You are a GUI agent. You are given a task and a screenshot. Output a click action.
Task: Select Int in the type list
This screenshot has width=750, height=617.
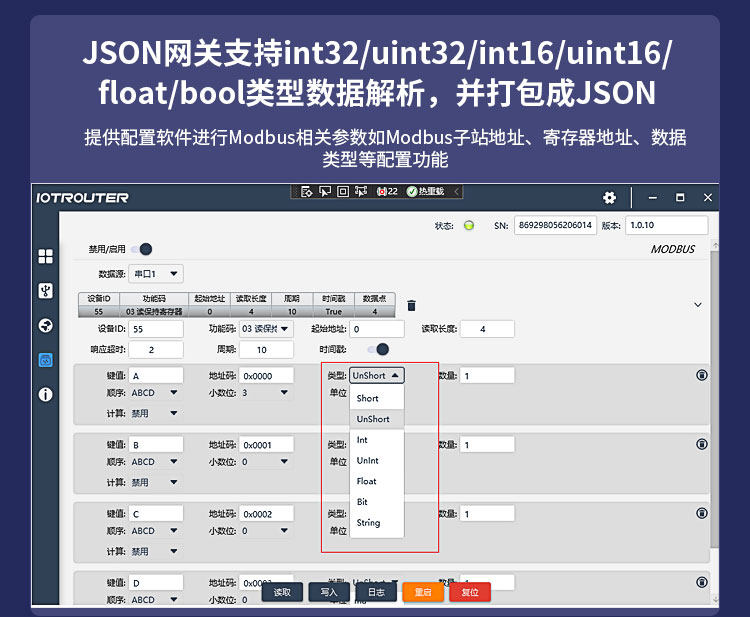click(x=377, y=440)
